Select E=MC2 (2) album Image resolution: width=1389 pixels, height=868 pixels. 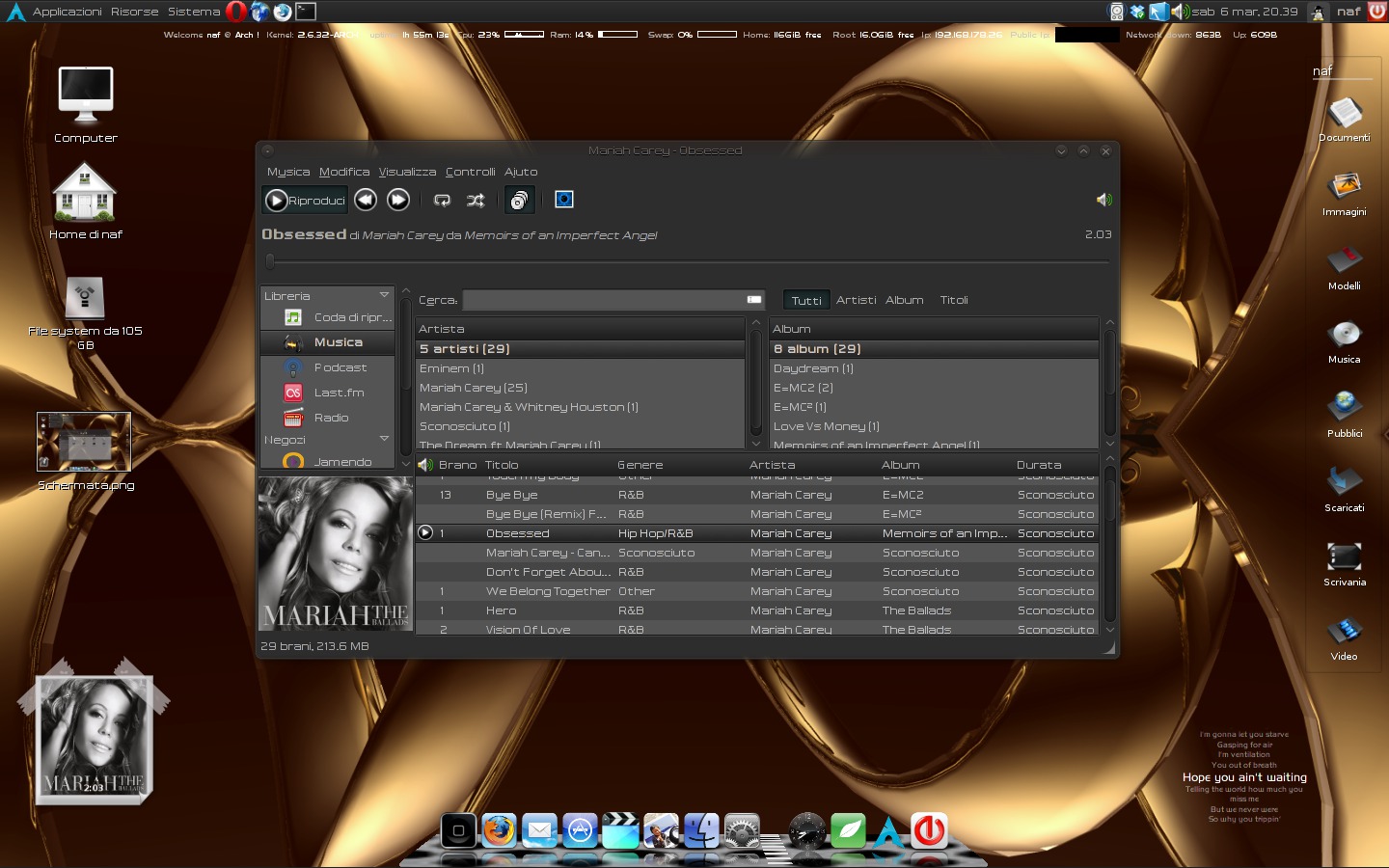(934, 388)
